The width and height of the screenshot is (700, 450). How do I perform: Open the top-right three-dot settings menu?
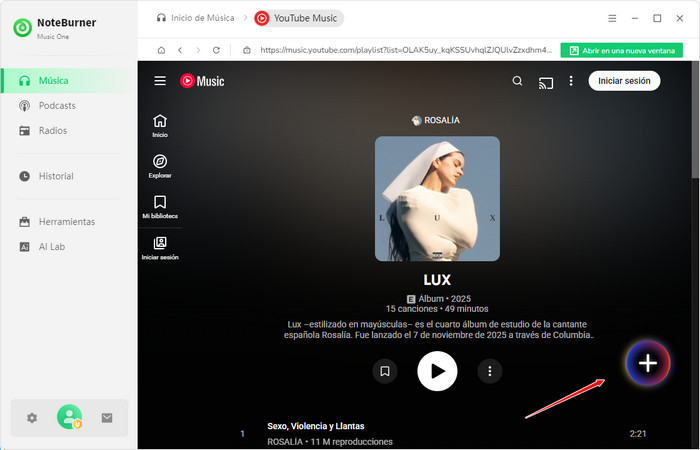point(571,81)
